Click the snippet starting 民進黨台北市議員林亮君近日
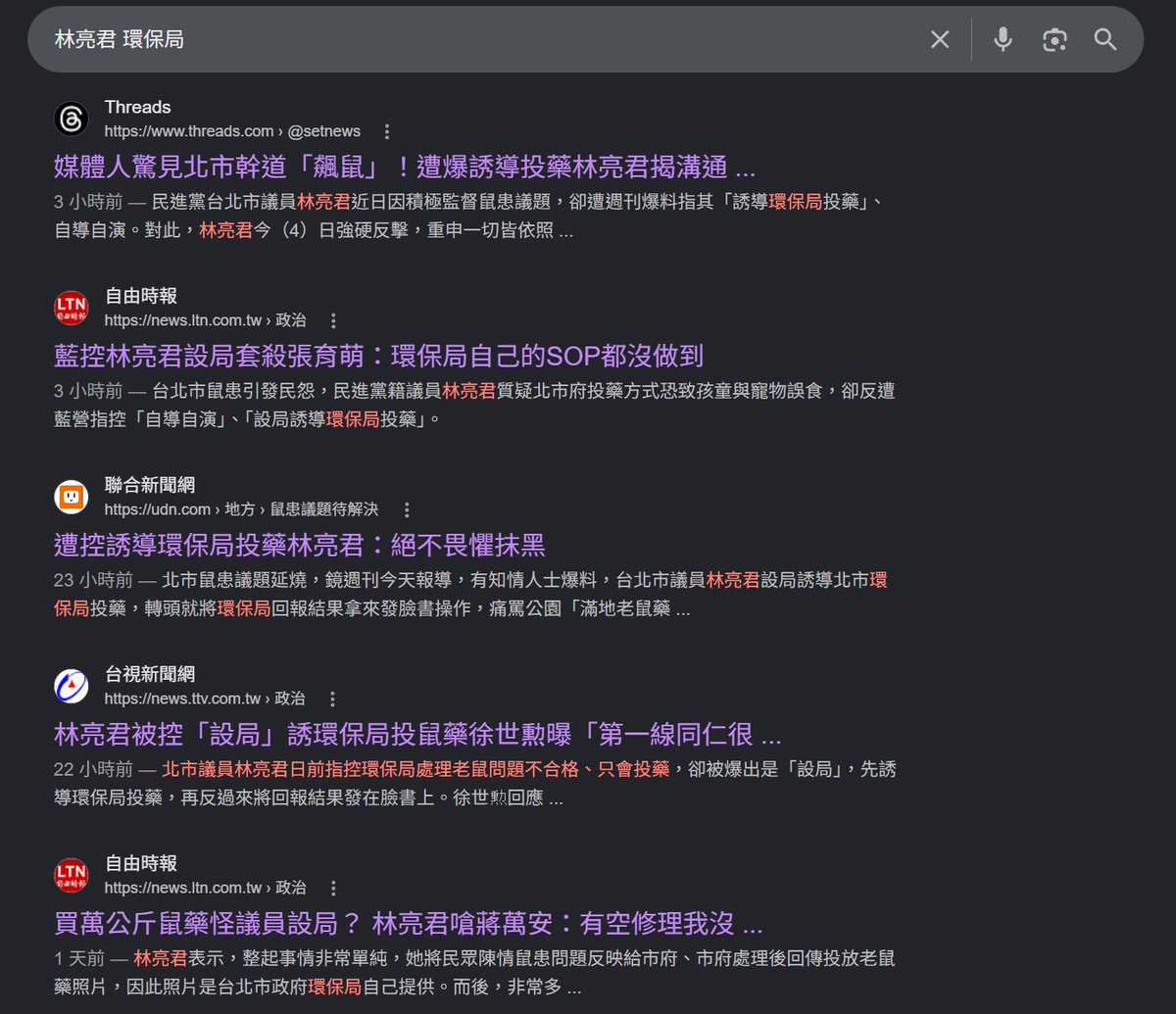The image size is (1176, 1014). 470,217
